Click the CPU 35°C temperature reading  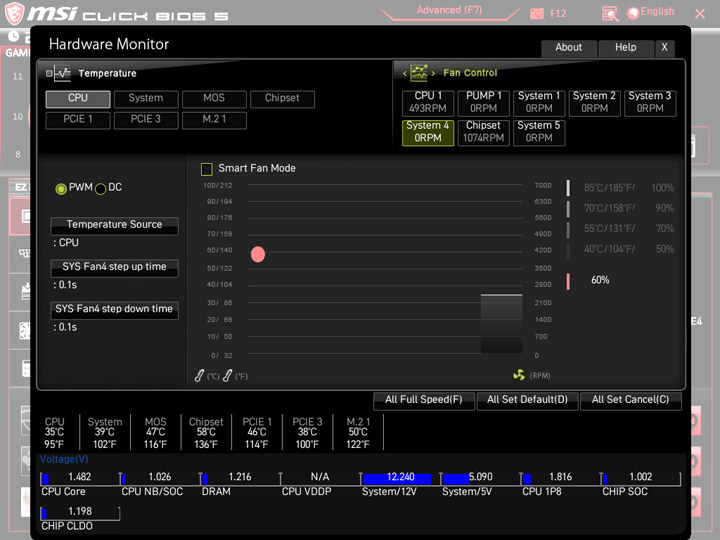point(55,433)
